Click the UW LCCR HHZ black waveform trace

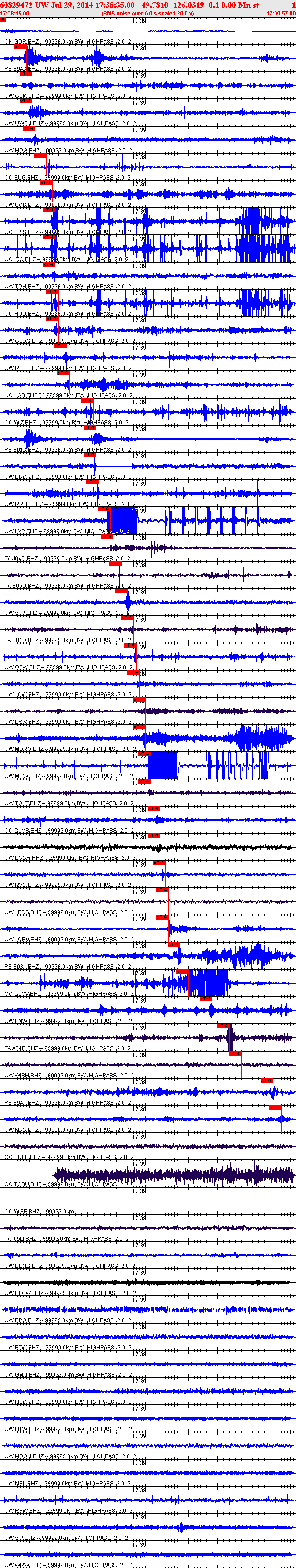coord(148,847)
